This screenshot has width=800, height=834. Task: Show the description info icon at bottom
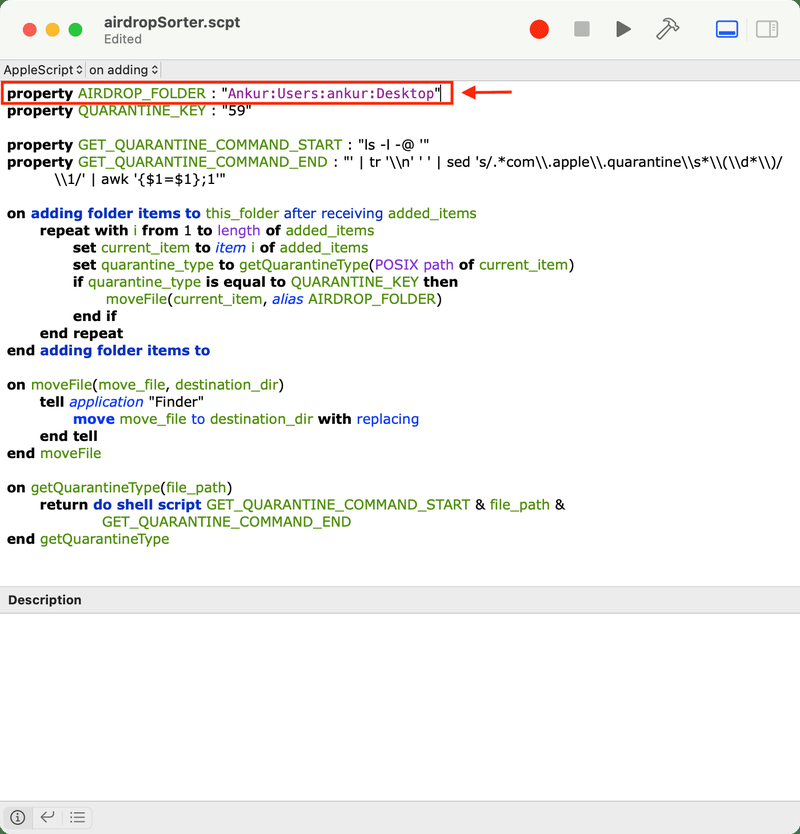[18, 817]
